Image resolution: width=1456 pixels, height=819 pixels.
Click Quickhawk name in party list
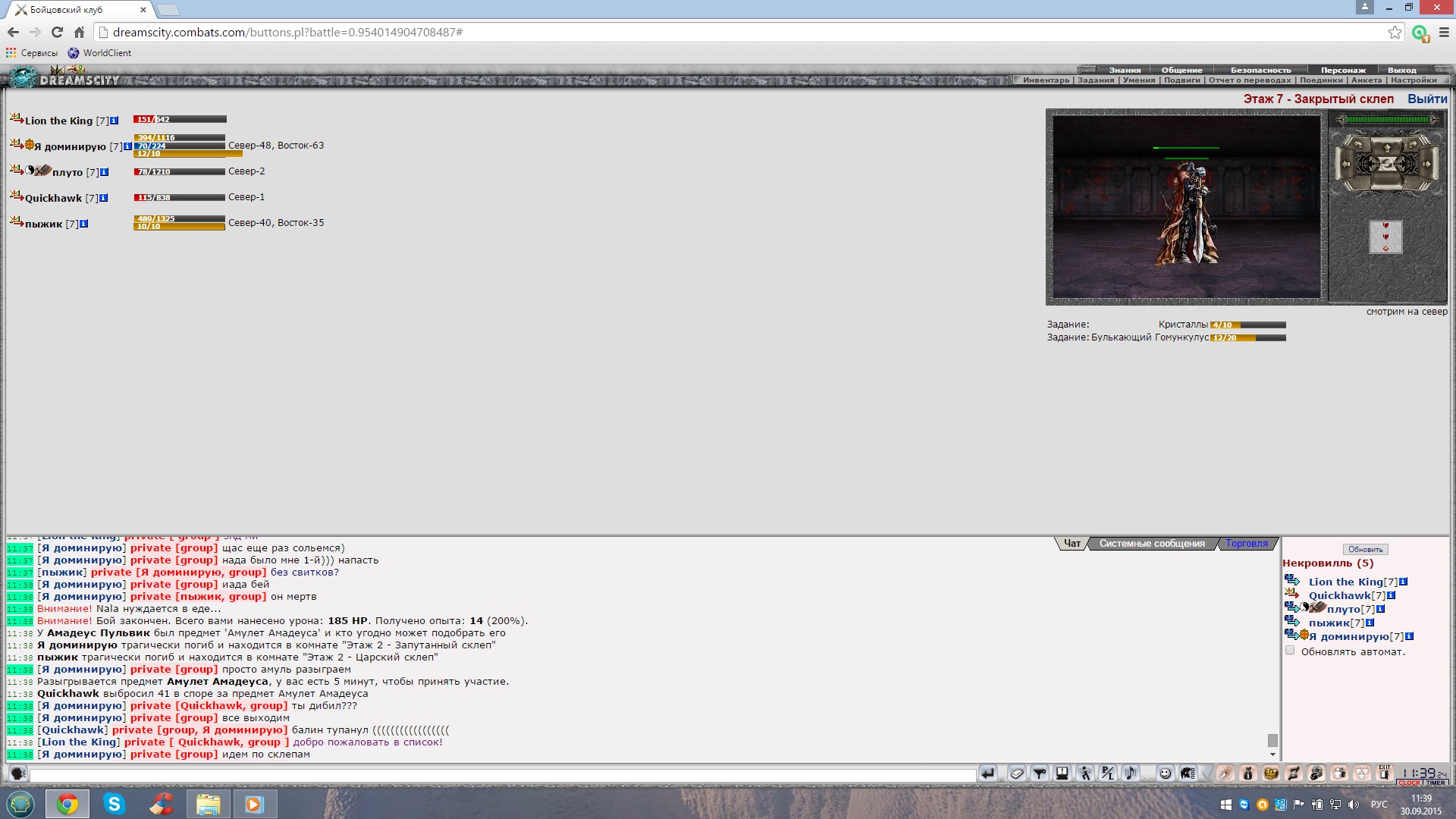[53, 198]
